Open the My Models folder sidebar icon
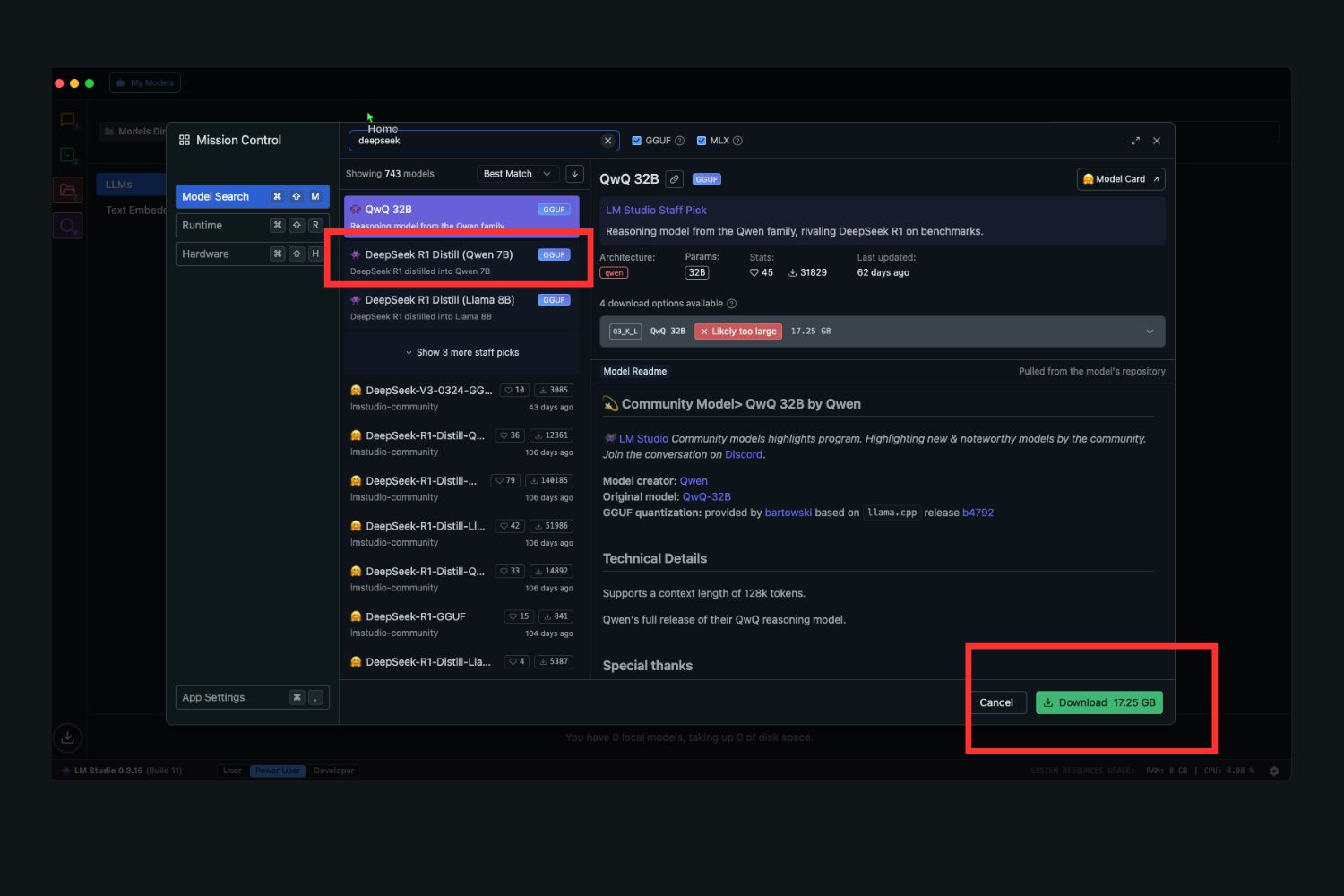Viewport: 1344px width, 896px height. point(67,190)
